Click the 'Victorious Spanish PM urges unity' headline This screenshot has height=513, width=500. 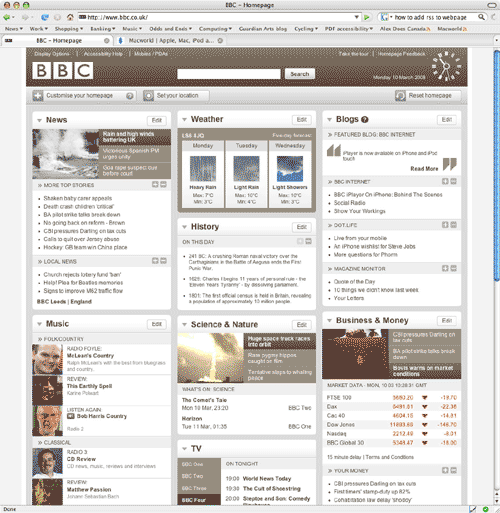coord(131,154)
